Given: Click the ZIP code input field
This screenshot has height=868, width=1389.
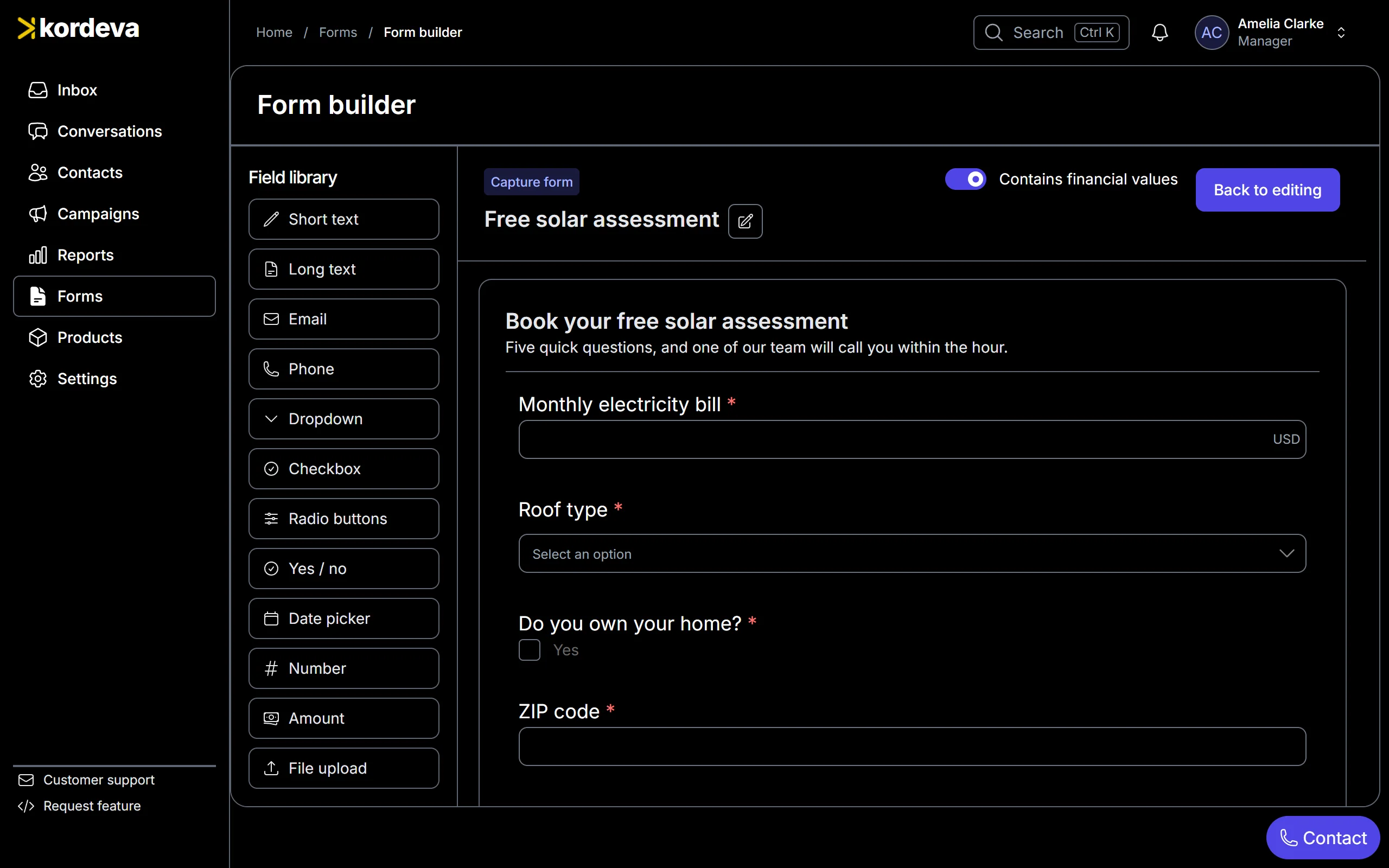Looking at the screenshot, I should 912,746.
